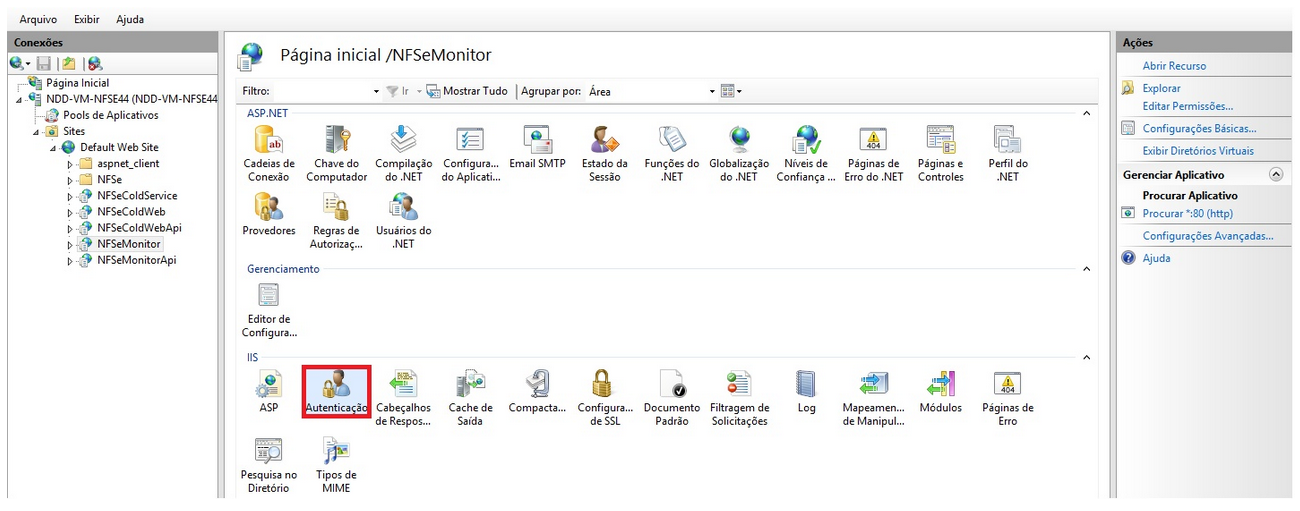Select NFSeColdWebApi in the tree
The height and width of the screenshot is (511, 1300).
(139, 228)
